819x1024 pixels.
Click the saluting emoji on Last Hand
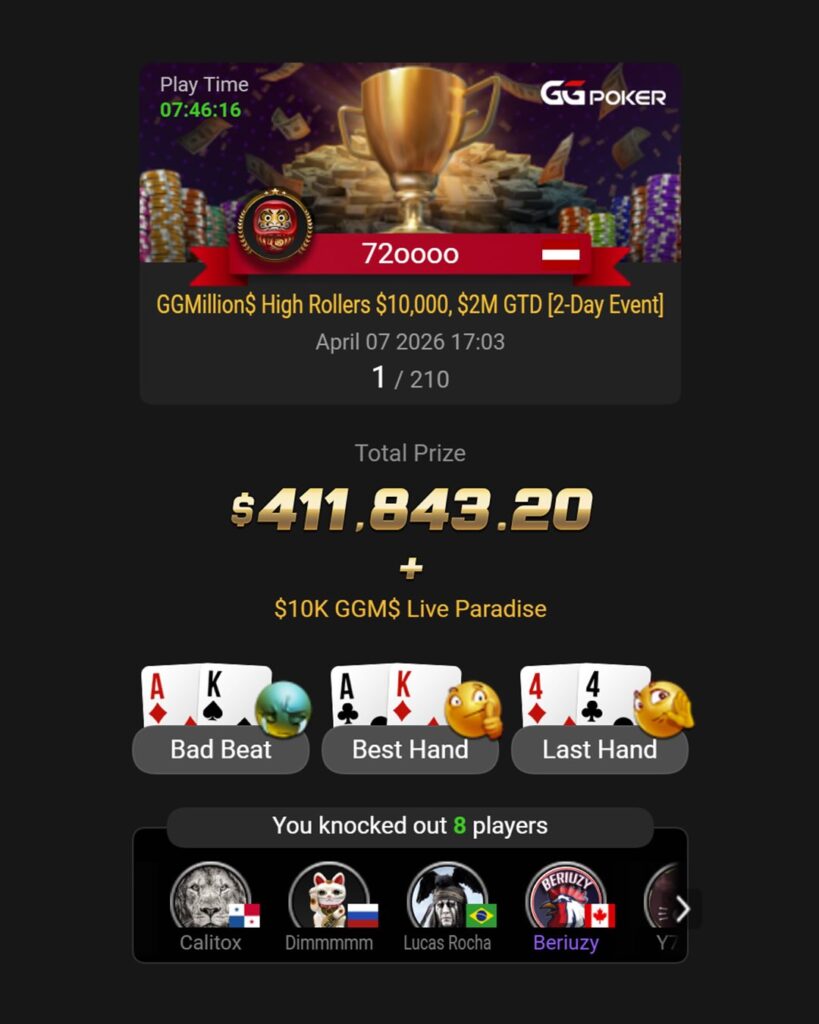pyautogui.click(x=663, y=709)
